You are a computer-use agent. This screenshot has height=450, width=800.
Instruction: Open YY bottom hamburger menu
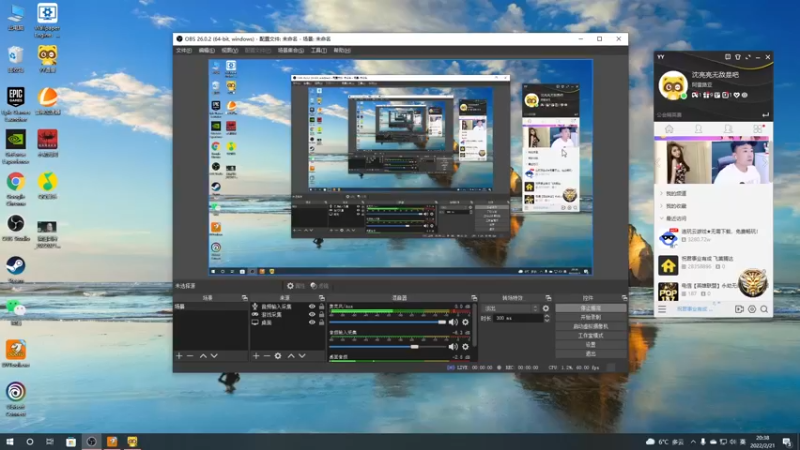pos(662,309)
